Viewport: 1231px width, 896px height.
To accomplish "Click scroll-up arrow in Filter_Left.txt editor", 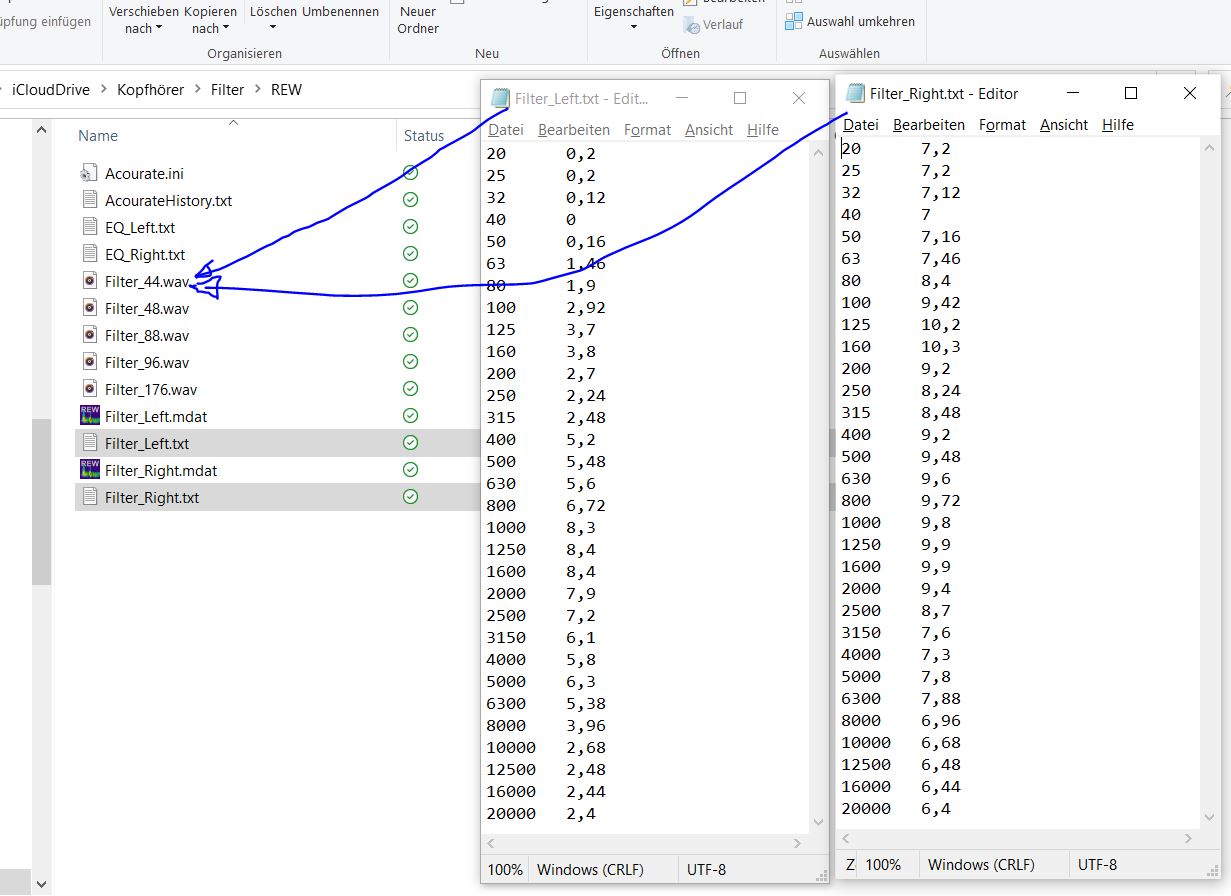I will point(819,153).
